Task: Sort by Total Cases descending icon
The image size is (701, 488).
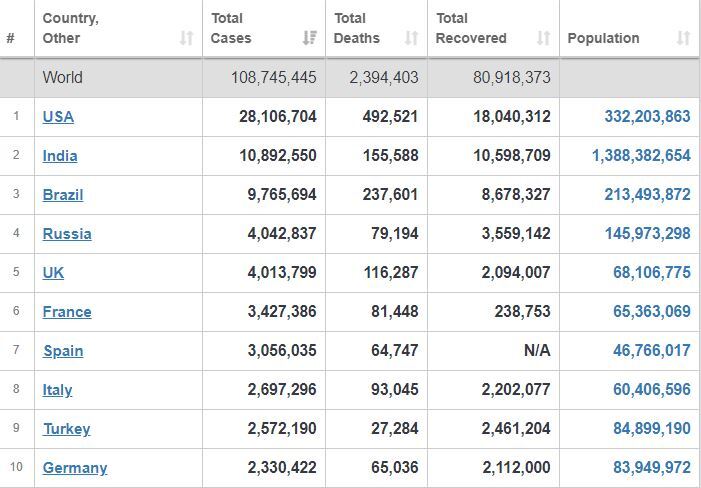Action: (309, 38)
